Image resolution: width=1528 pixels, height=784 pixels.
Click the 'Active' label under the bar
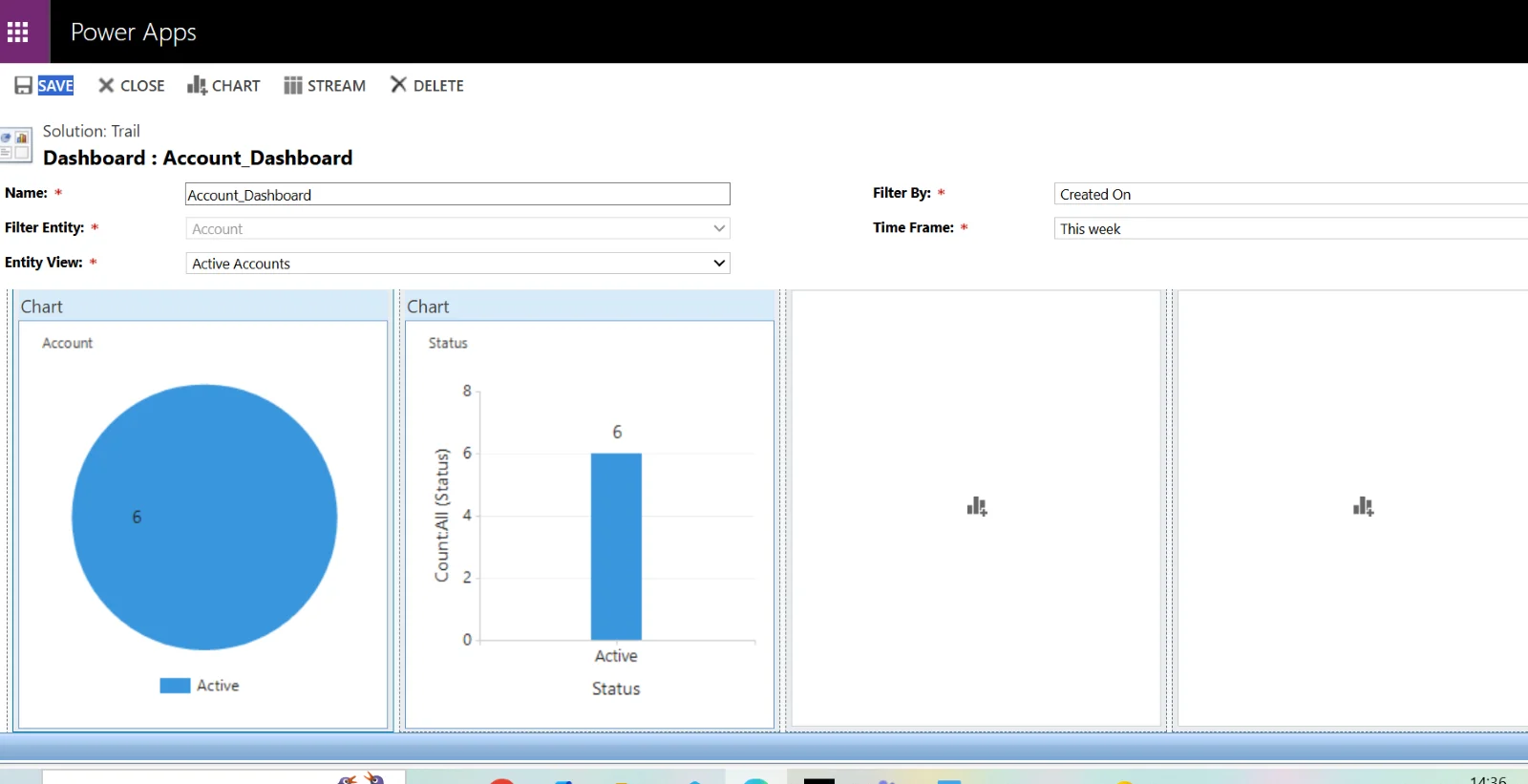coord(616,656)
